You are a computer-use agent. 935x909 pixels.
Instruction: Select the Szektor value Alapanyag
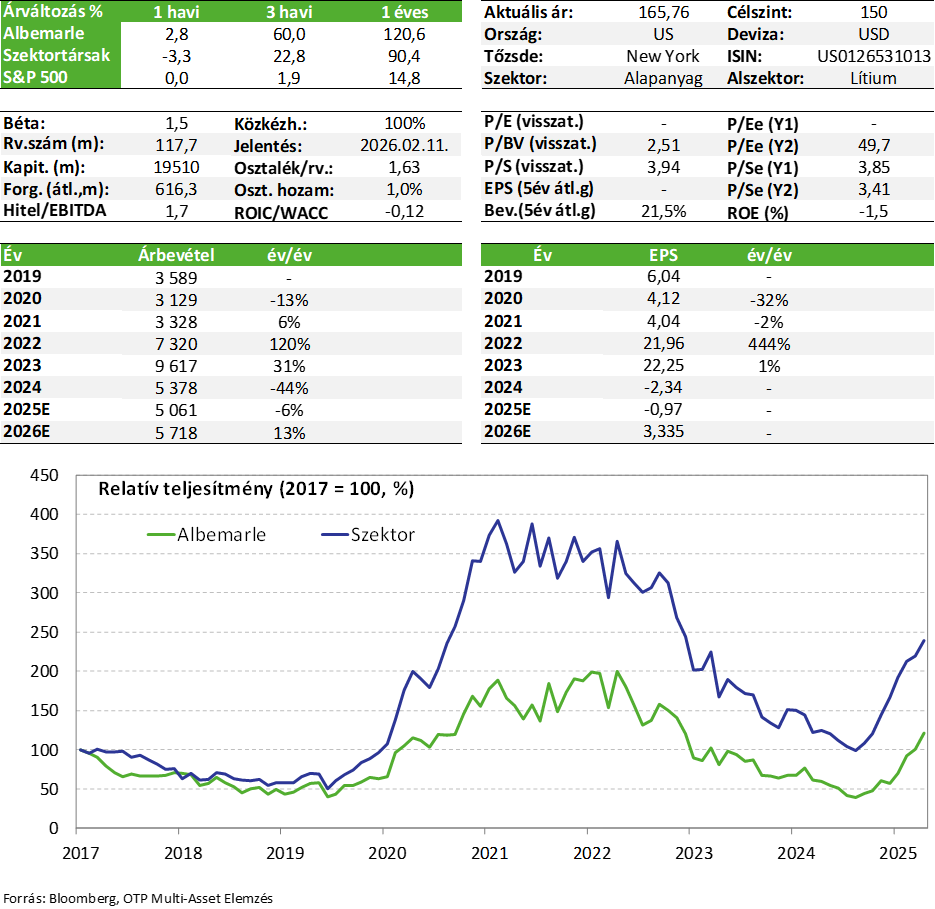(x=663, y=78)
